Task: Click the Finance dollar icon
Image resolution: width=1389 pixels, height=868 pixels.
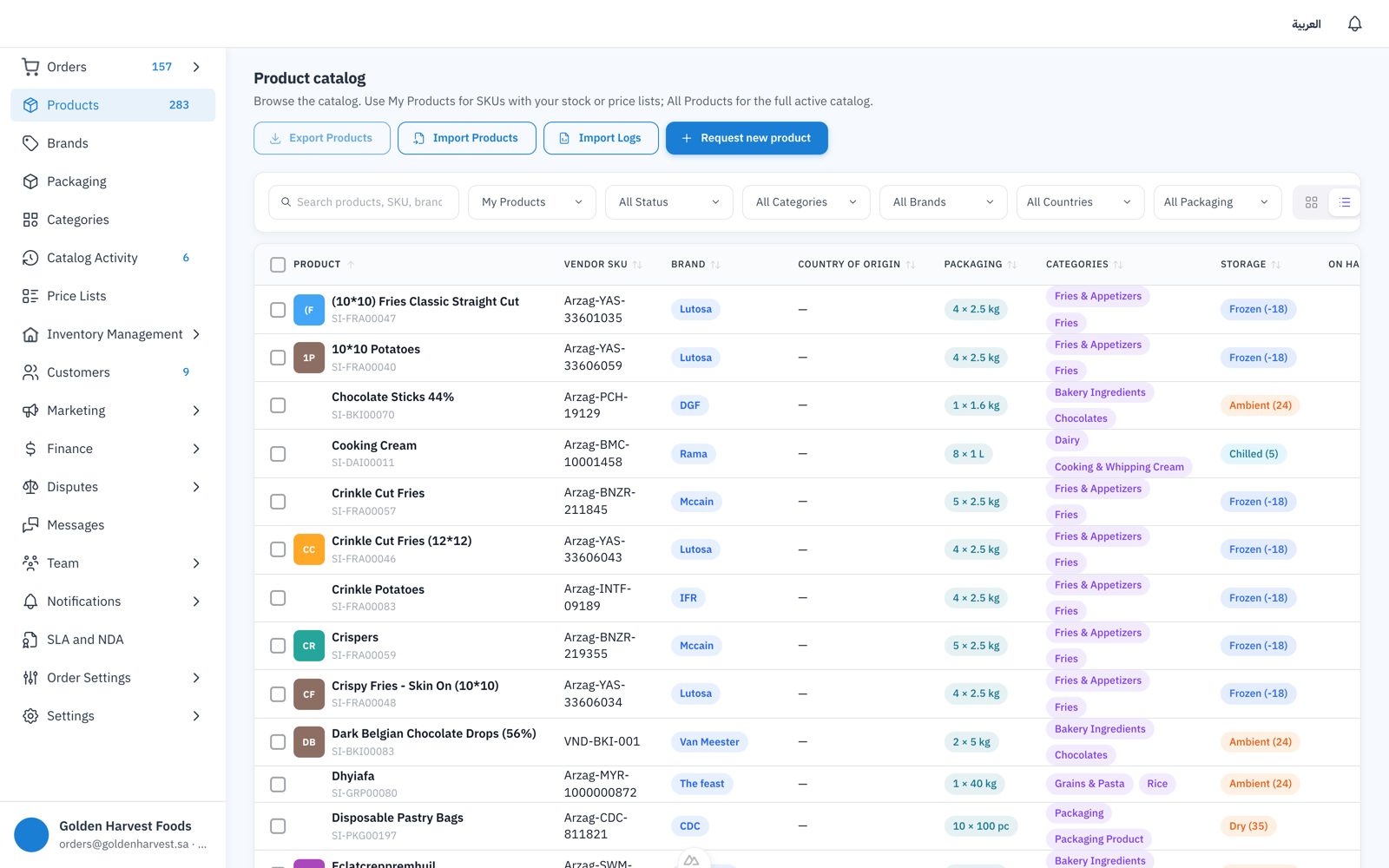Action: [30, 449]
